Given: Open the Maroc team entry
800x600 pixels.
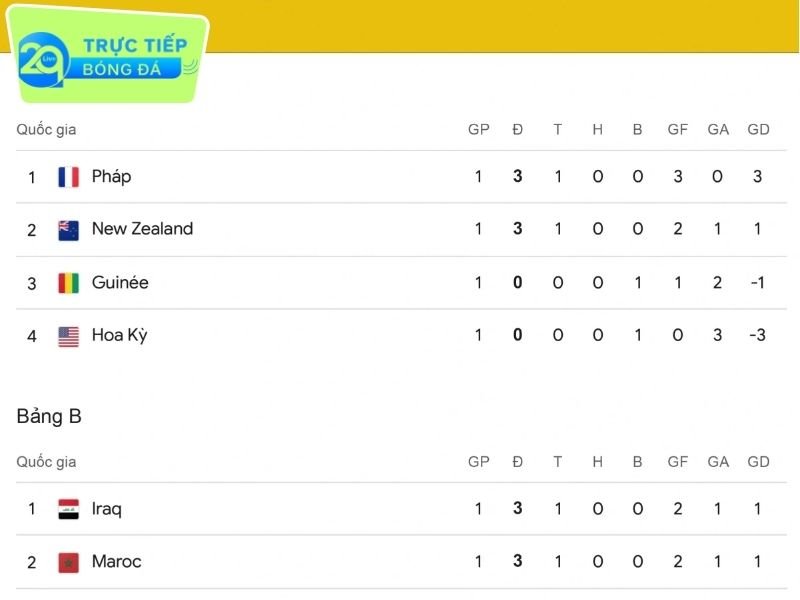Looking at the screenshot, I should point(116,562).
